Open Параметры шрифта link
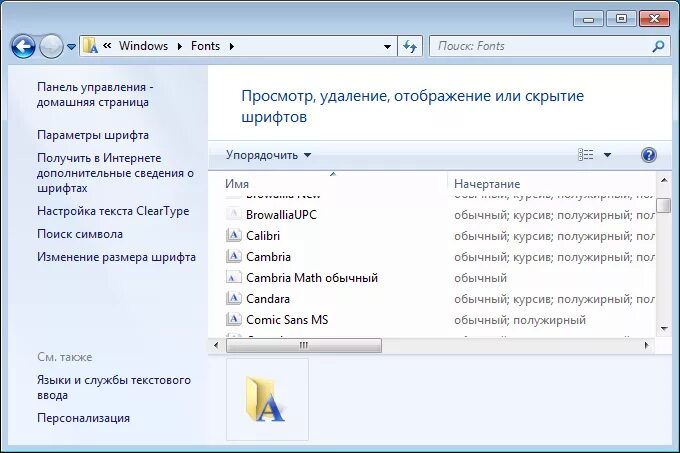Screen dimensions: 680x453 point(93,135)
